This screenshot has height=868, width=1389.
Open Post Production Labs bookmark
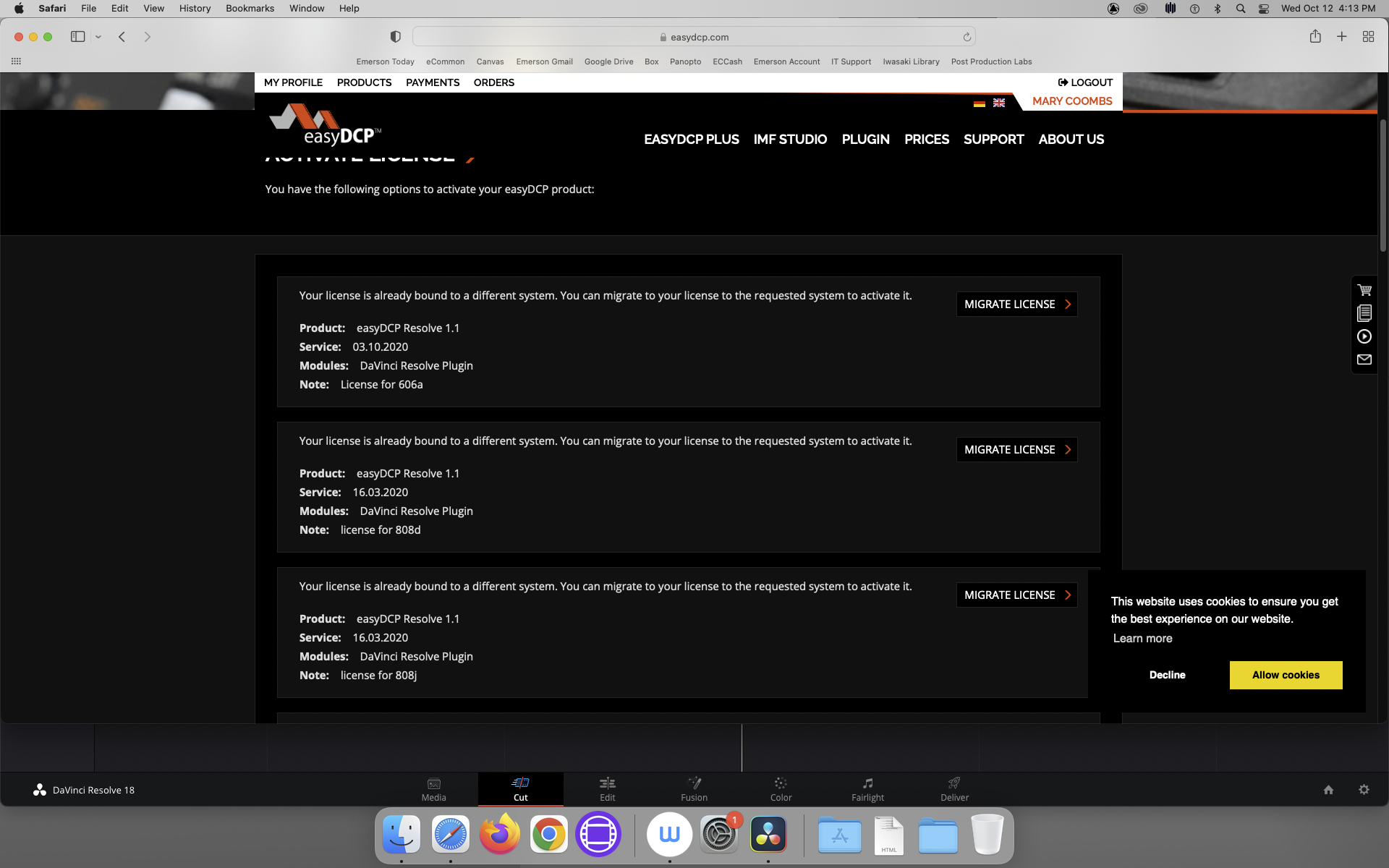tap(991, 61)
